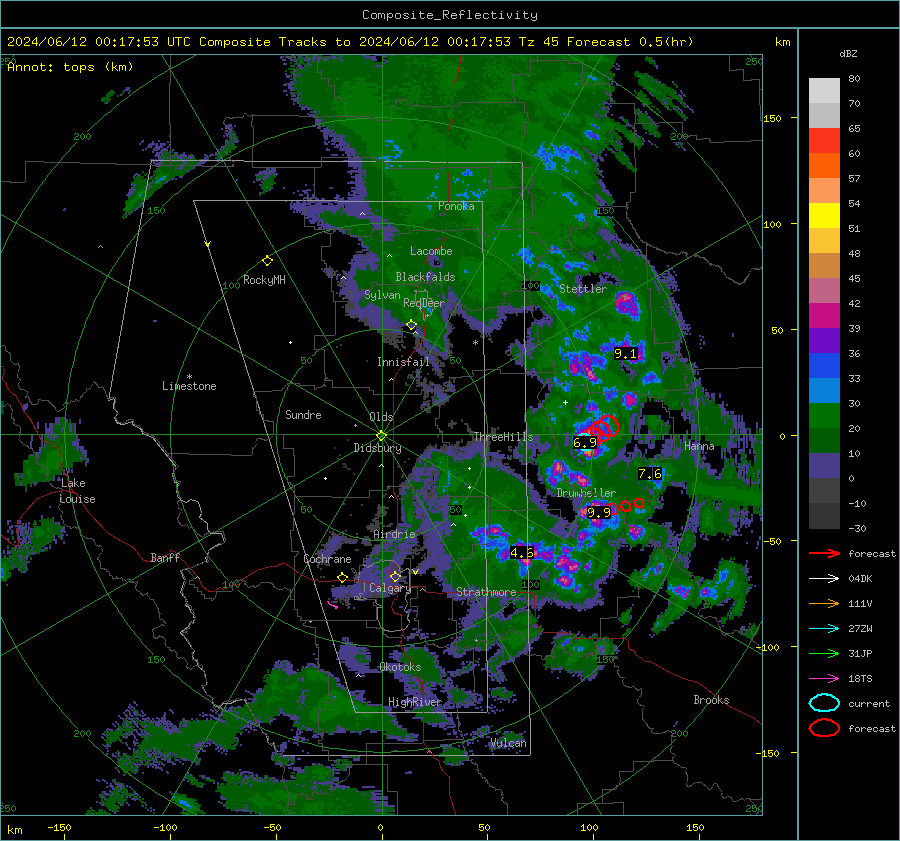Click the magenta swatch between 42 and 39 dBZ
900x841 pixels.
click(x=824, y=316)
